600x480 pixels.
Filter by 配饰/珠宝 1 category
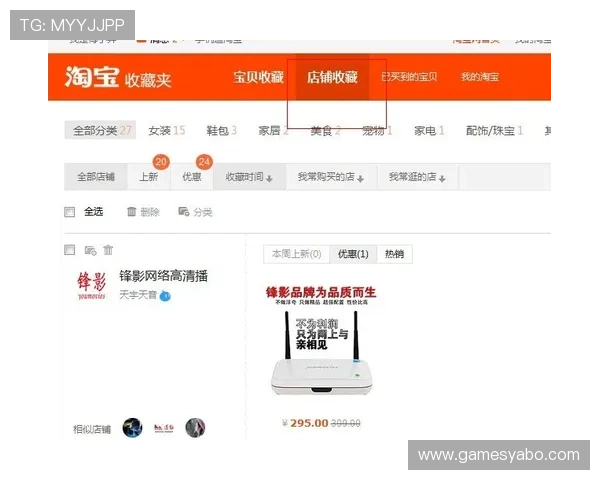click(x=494, y=131)
